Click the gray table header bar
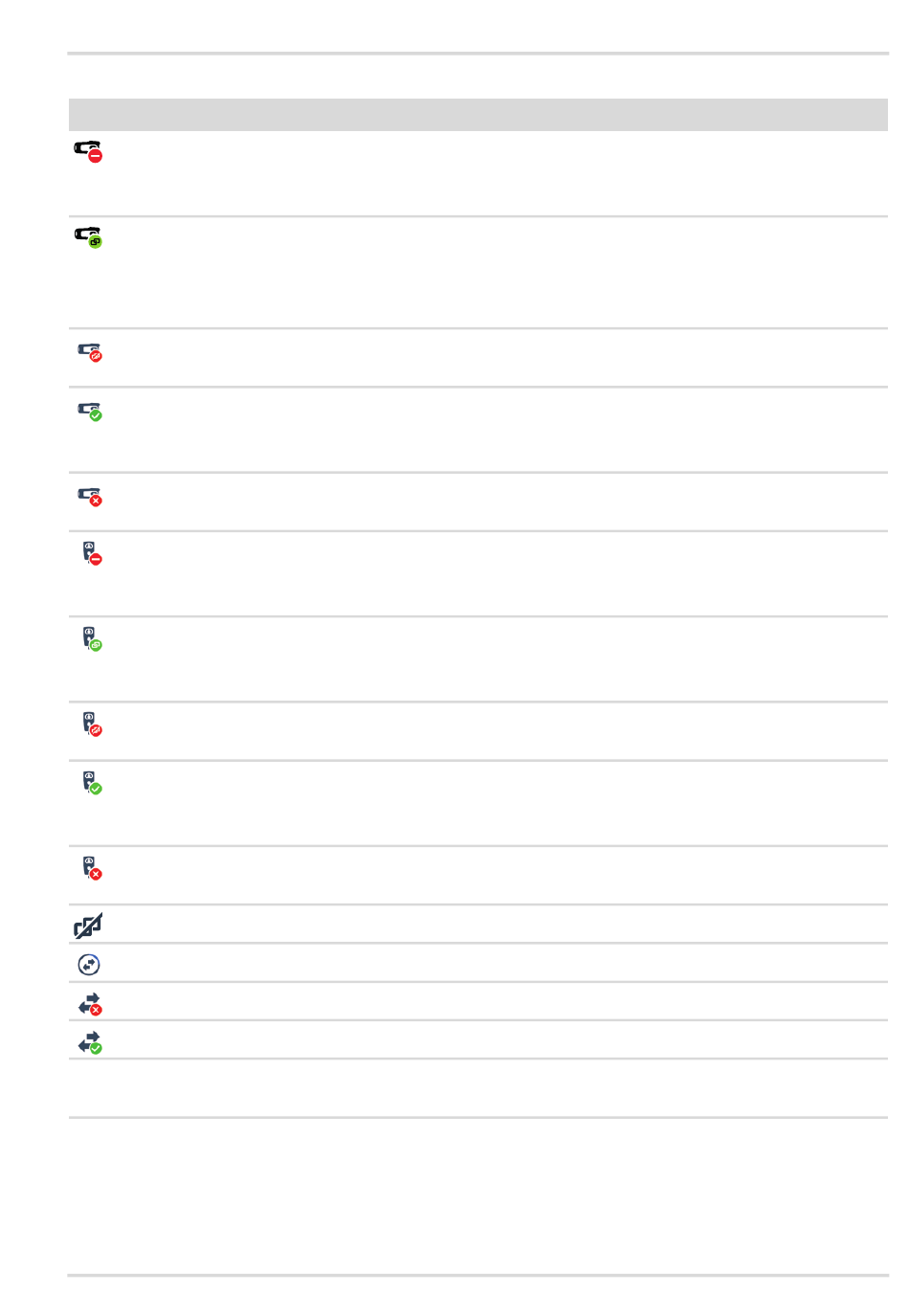Viewport: 909px width, 1316px height. pos(478,114)
